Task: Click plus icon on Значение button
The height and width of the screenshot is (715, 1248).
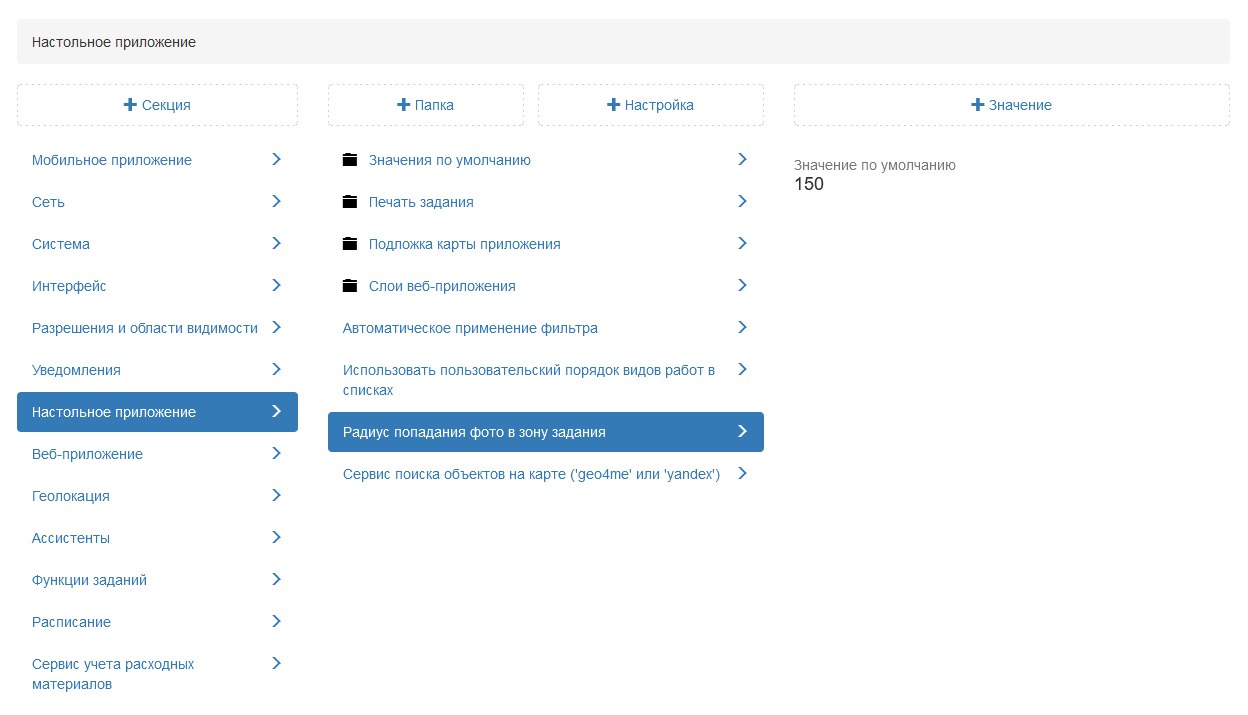Action: click(x=978, y=105)
